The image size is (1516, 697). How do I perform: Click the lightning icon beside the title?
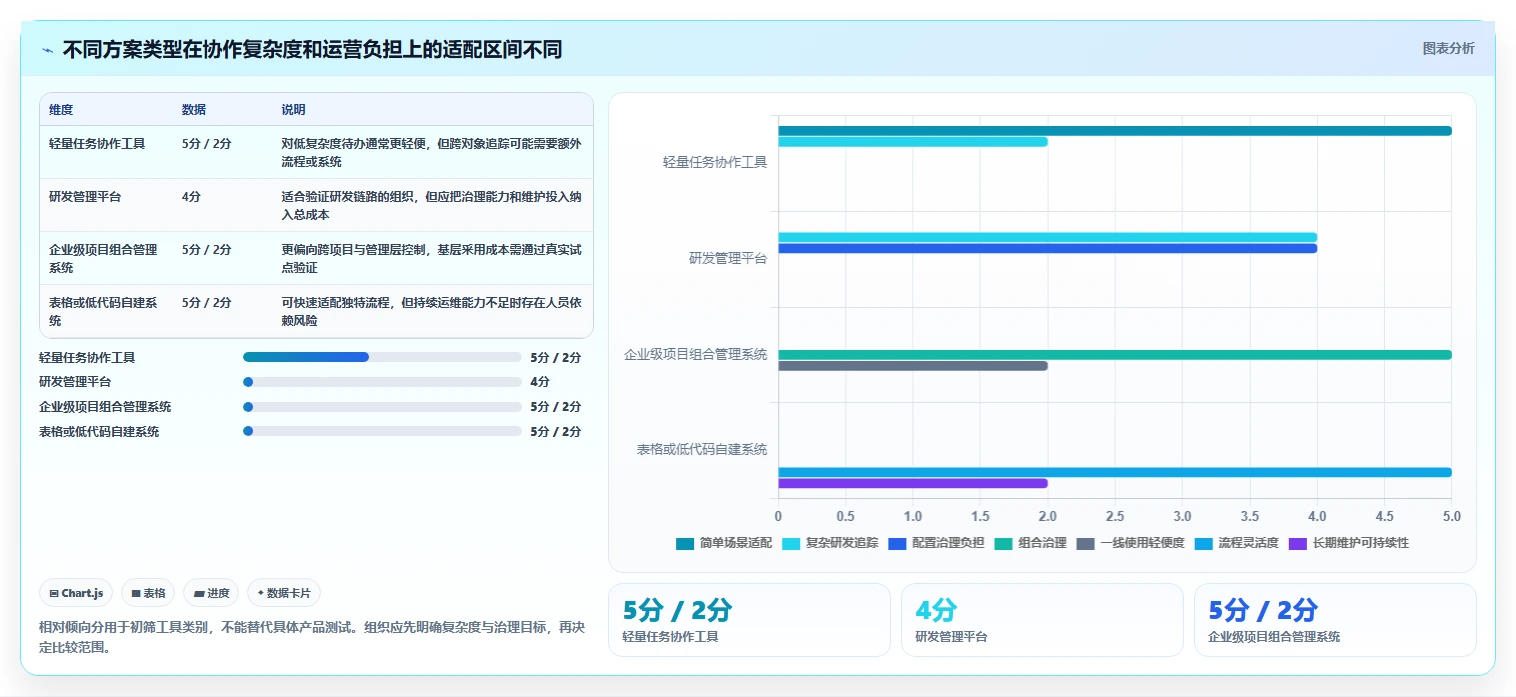(x=47, y=50)
